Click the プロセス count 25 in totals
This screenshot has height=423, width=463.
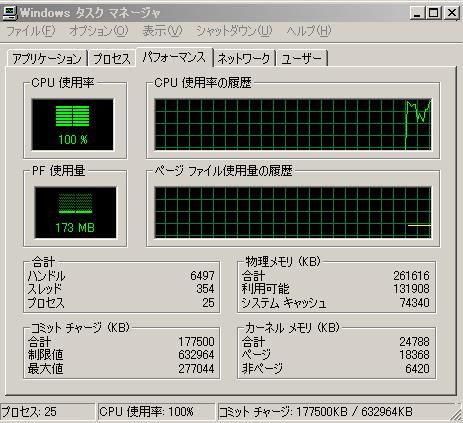pyautogui.click(x=208, y=303)
